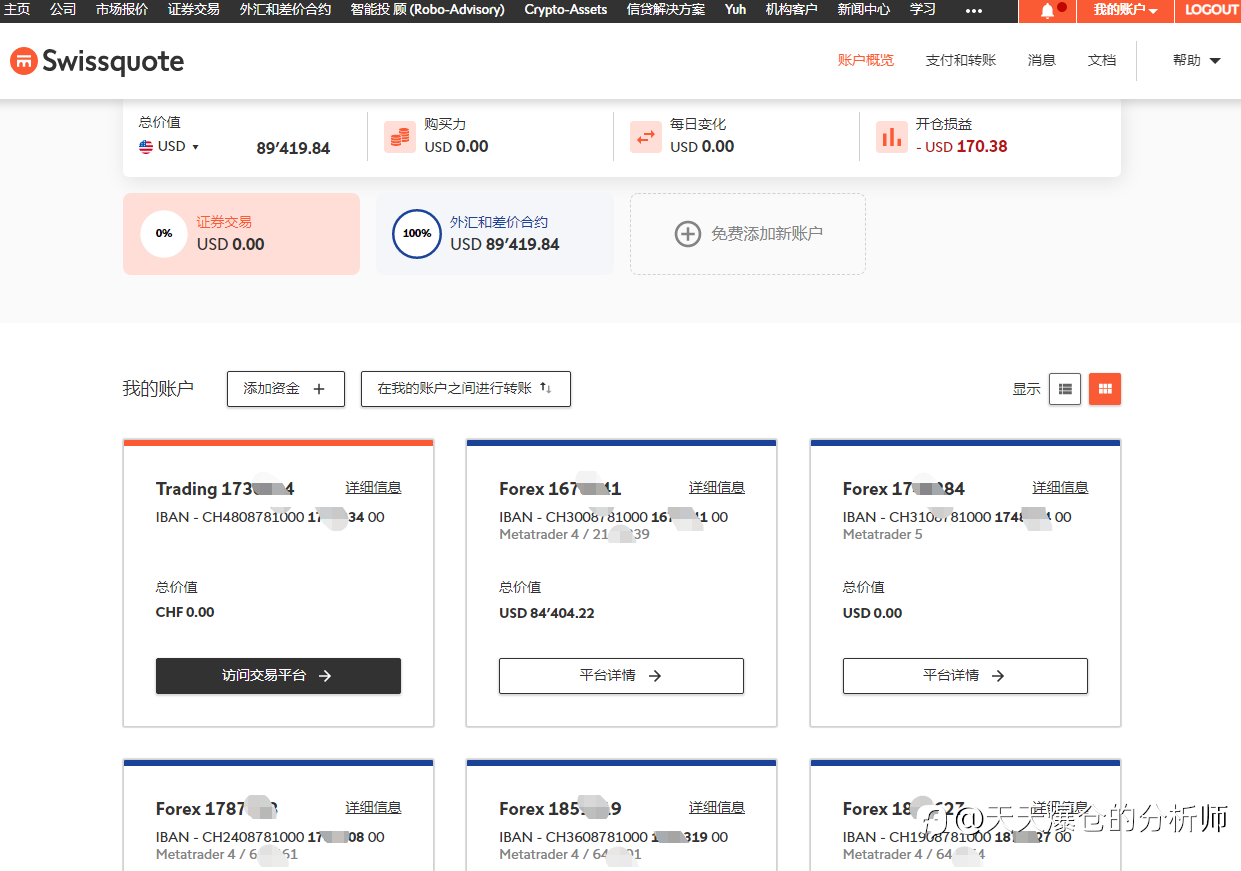Open 详细信息 link on Trading account card
Viewport: 1241px width, 871px height.
click(373, 488)
